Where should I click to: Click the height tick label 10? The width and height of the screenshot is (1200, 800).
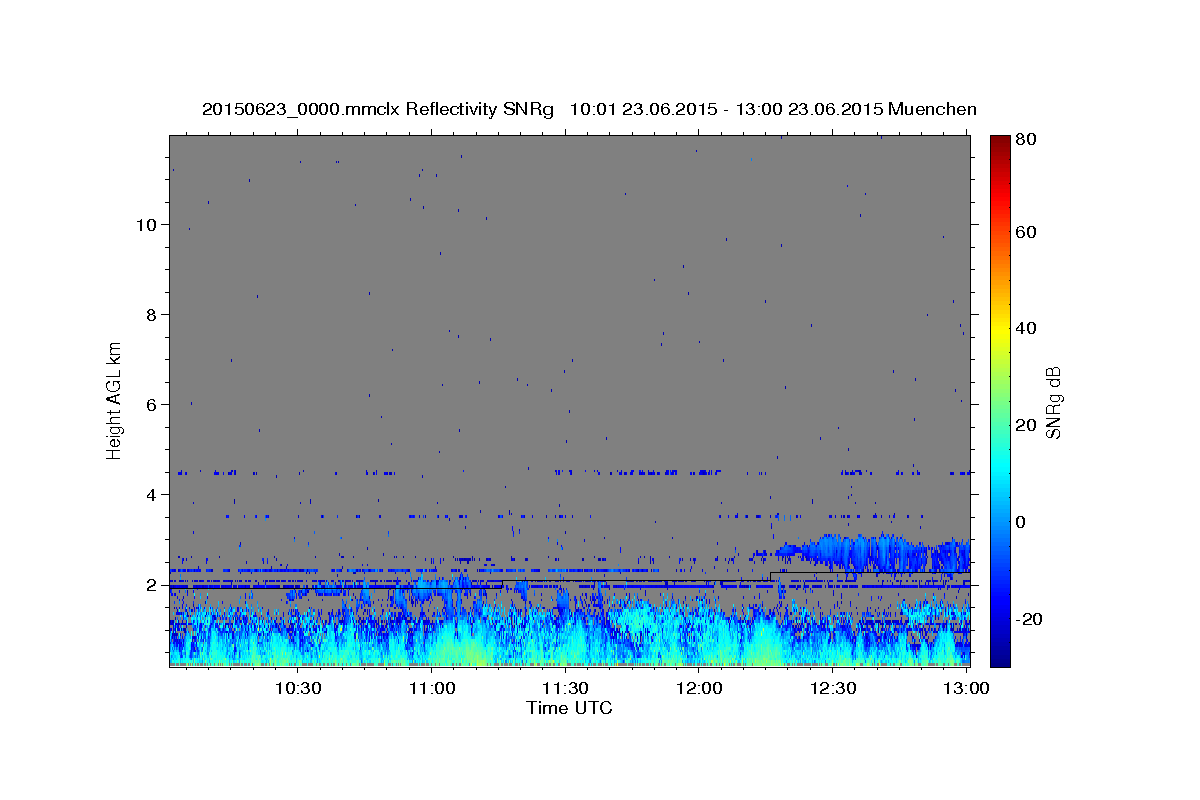148,224
